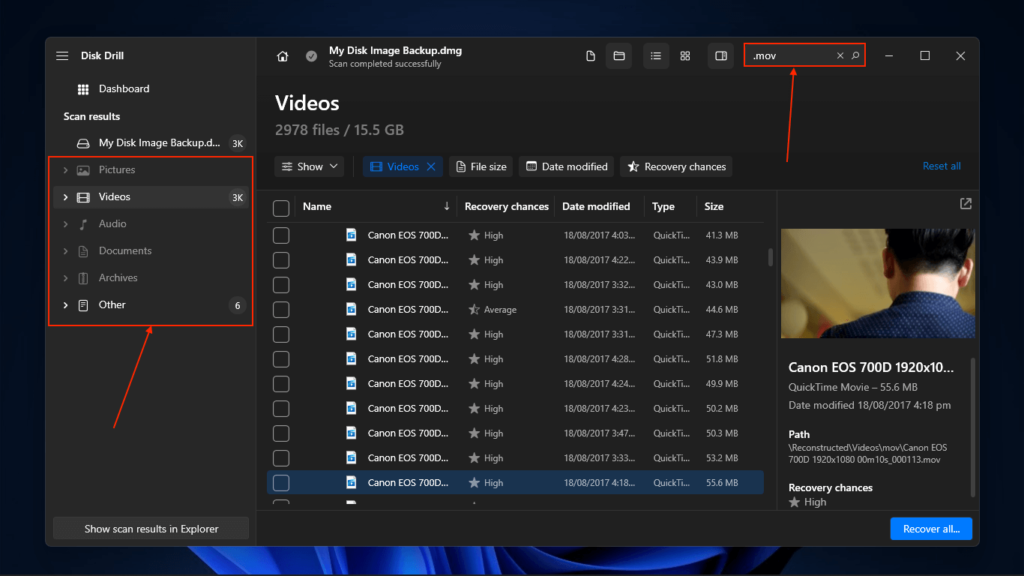
Task: Tick the checkbox for the 55.6 MB file
Action: pos(281,482)
